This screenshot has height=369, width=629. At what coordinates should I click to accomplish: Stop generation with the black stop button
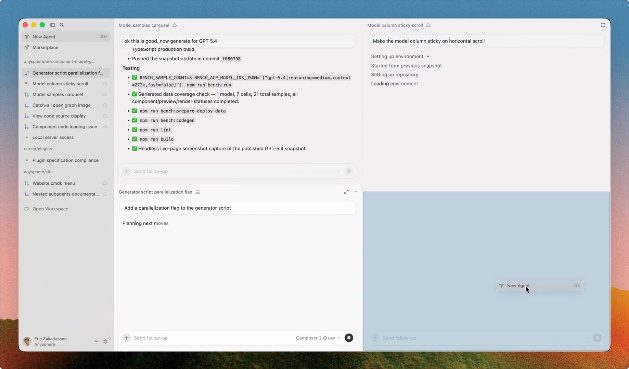coord(349,338)
